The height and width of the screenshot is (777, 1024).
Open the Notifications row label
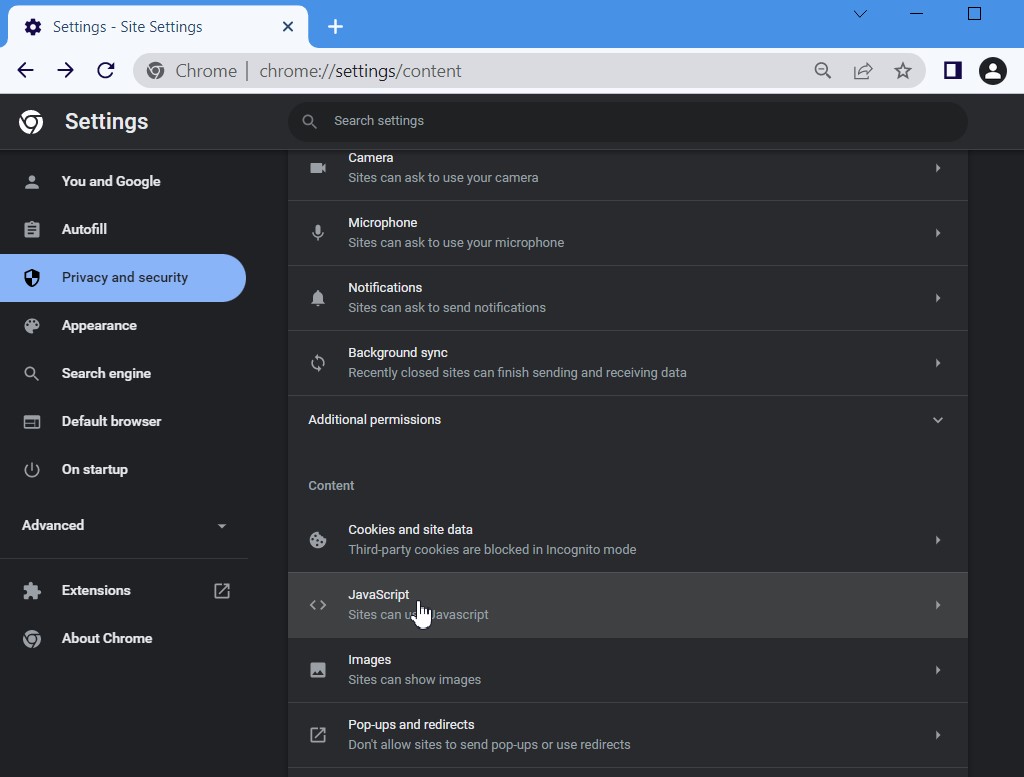tap(385, 288)
